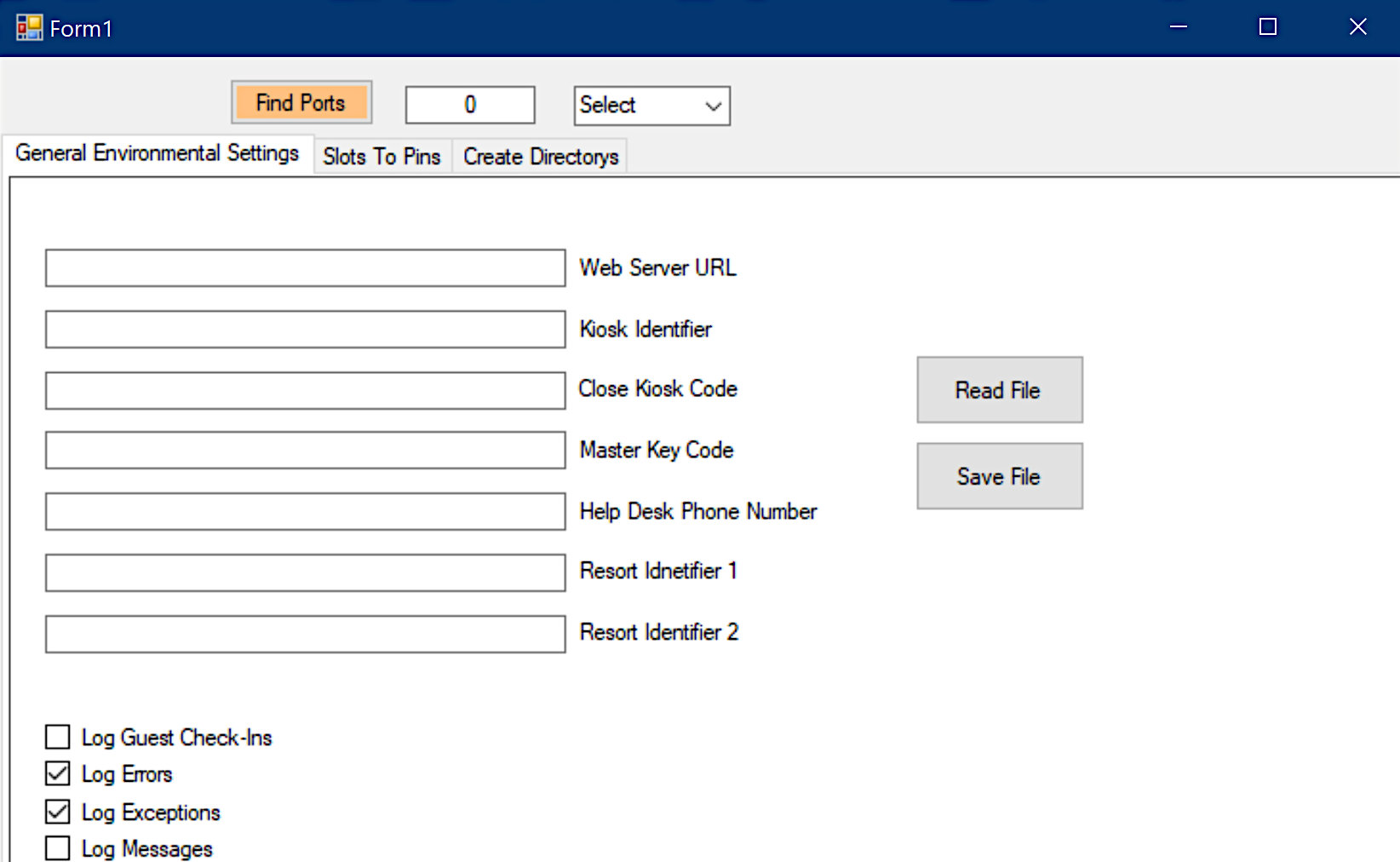
Task: Click the Form1 application icon in title bar
Action: click(x=29, y=28)
